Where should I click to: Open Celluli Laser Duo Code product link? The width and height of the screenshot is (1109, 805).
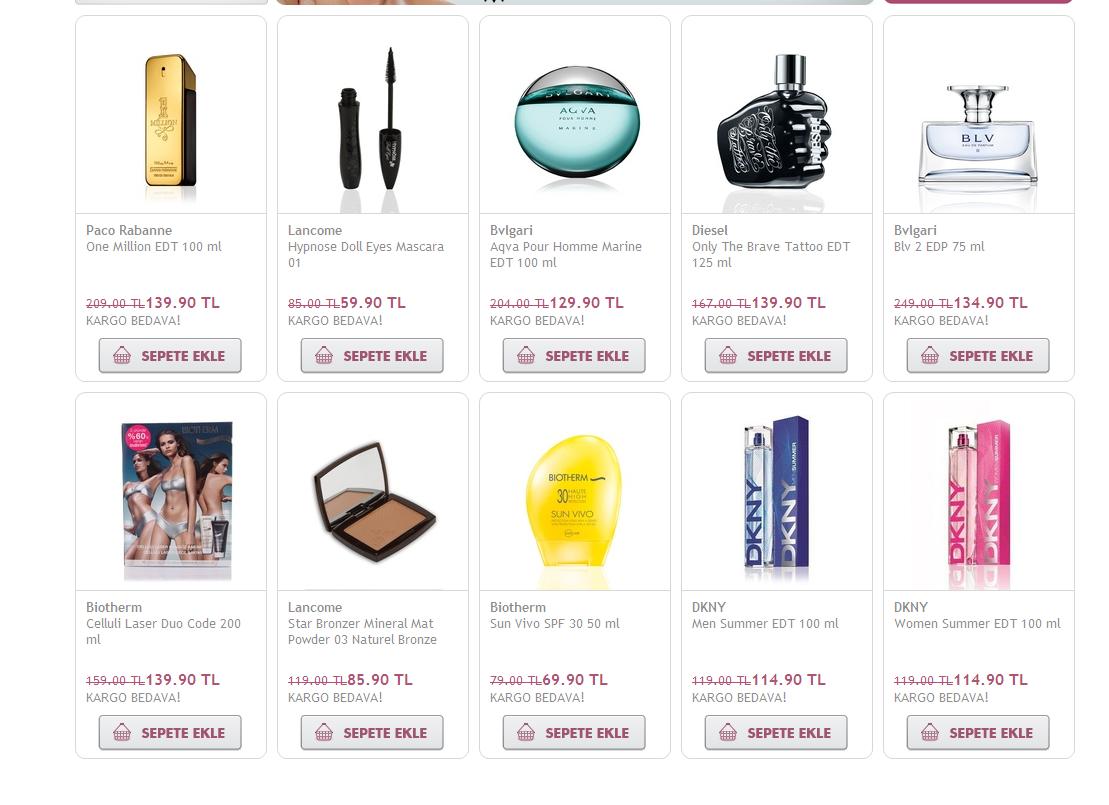point(163,632)
